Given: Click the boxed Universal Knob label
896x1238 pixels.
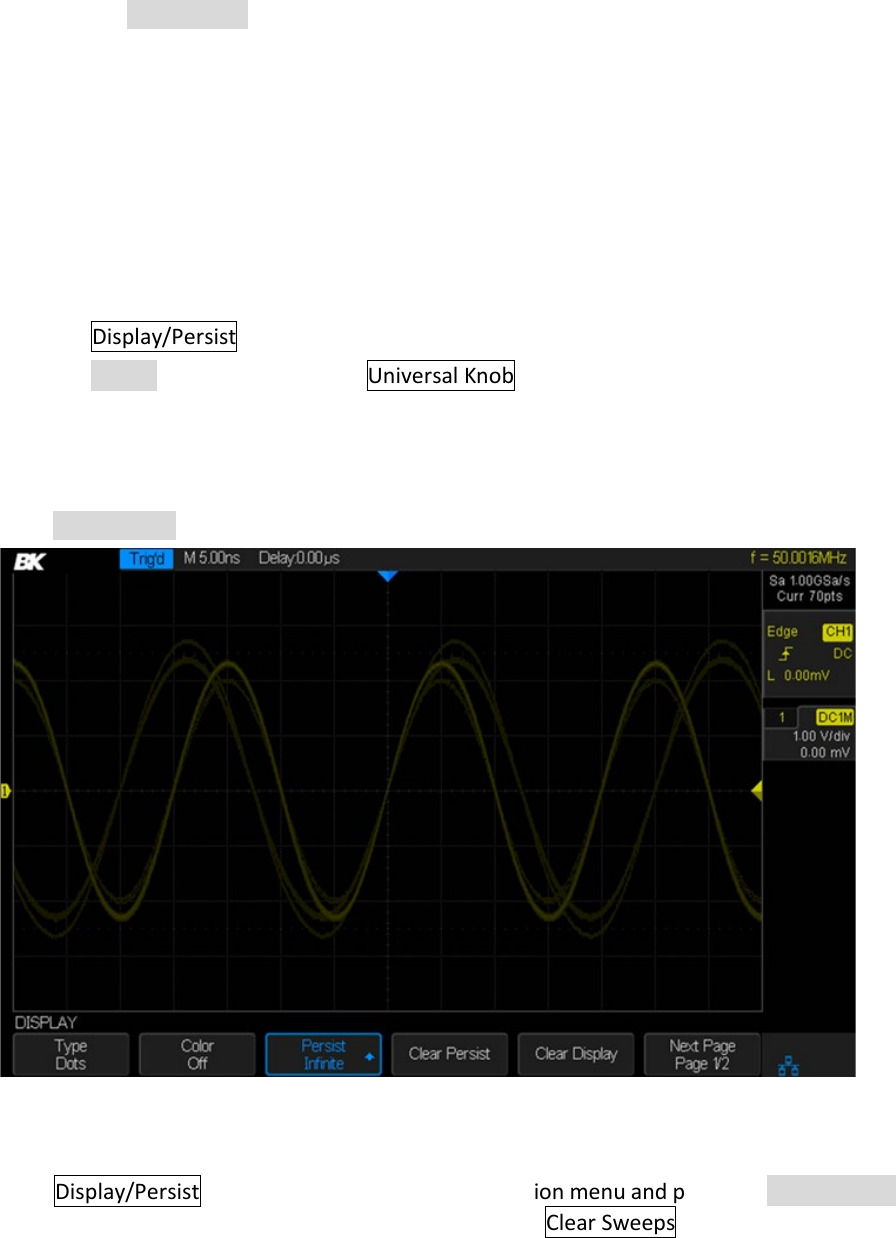Looking at the screenshot, I should click(441, 376).
